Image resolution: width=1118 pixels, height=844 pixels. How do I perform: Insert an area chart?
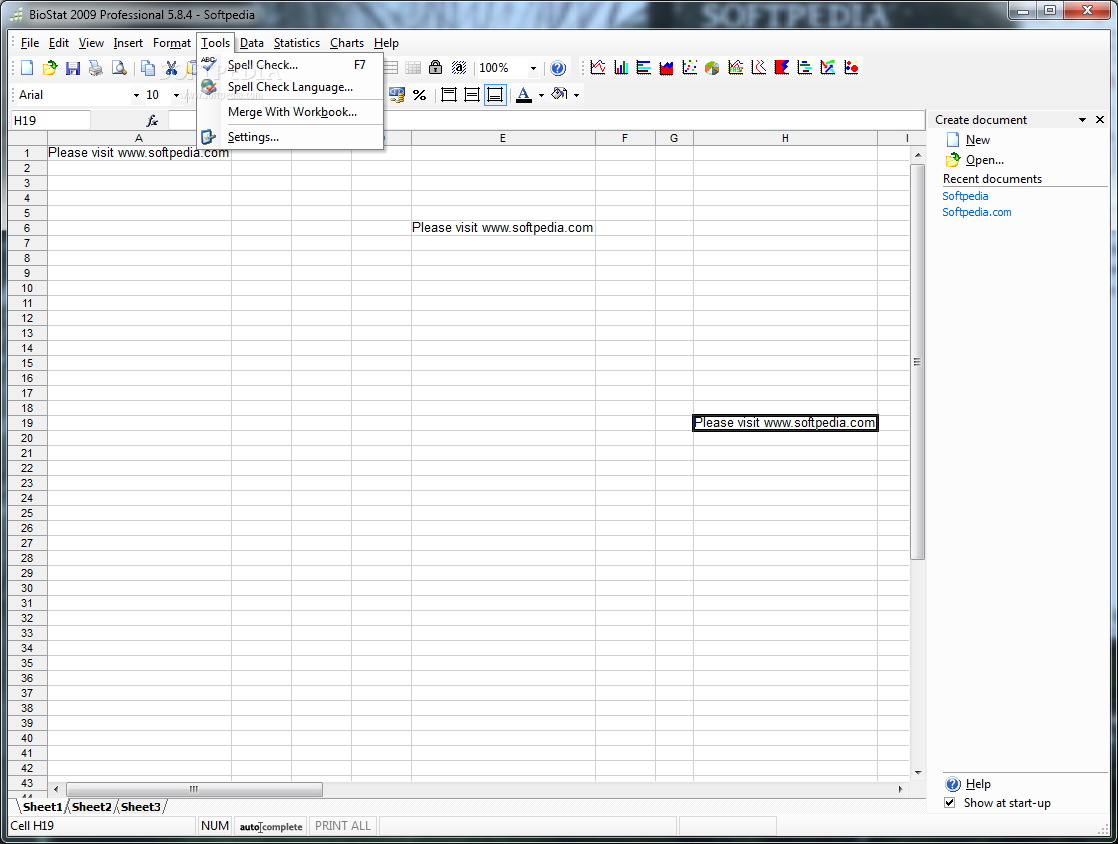(x=667, y=68)
